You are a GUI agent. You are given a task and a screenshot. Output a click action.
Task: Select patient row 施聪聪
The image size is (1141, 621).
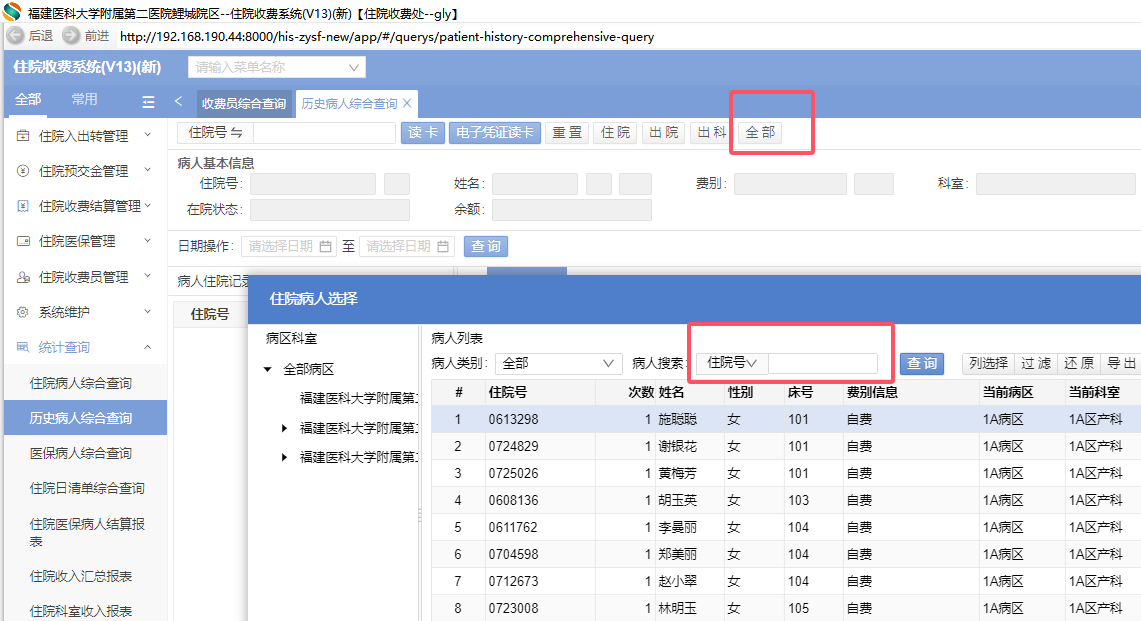coord(786,419)
